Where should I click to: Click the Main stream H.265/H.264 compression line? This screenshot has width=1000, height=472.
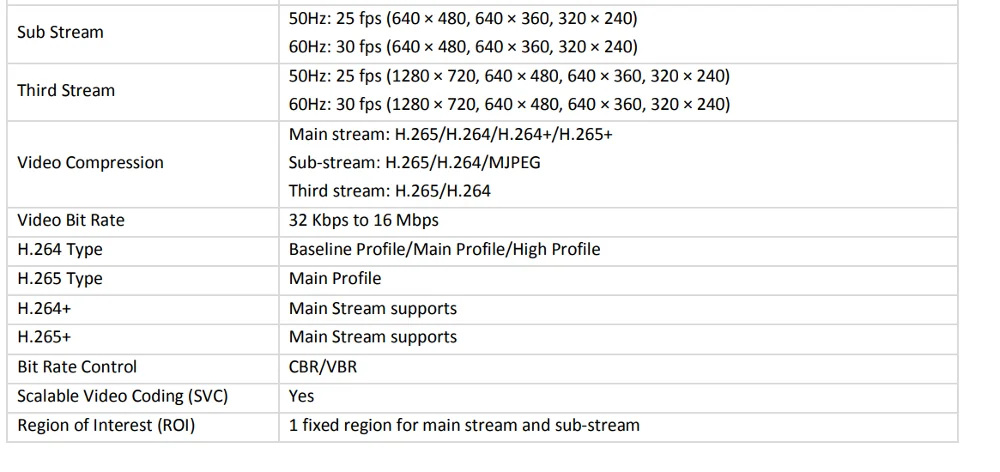point(450,133)
